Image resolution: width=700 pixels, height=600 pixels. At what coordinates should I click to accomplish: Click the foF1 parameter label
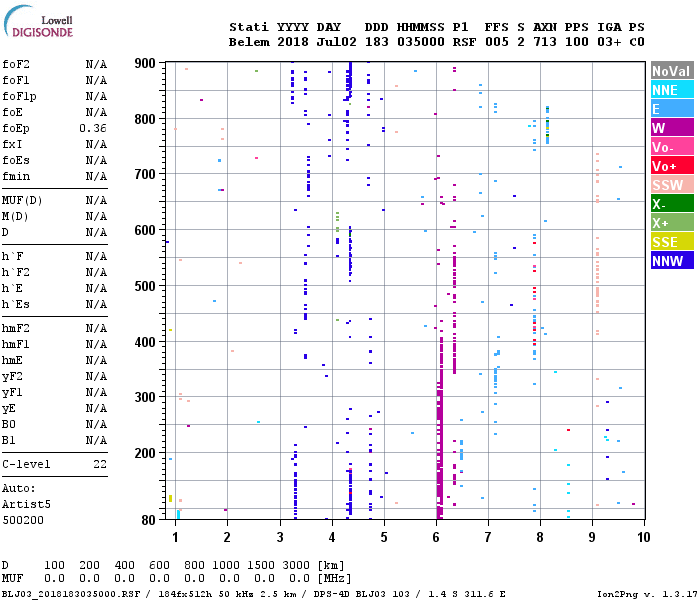click(16, 80)
